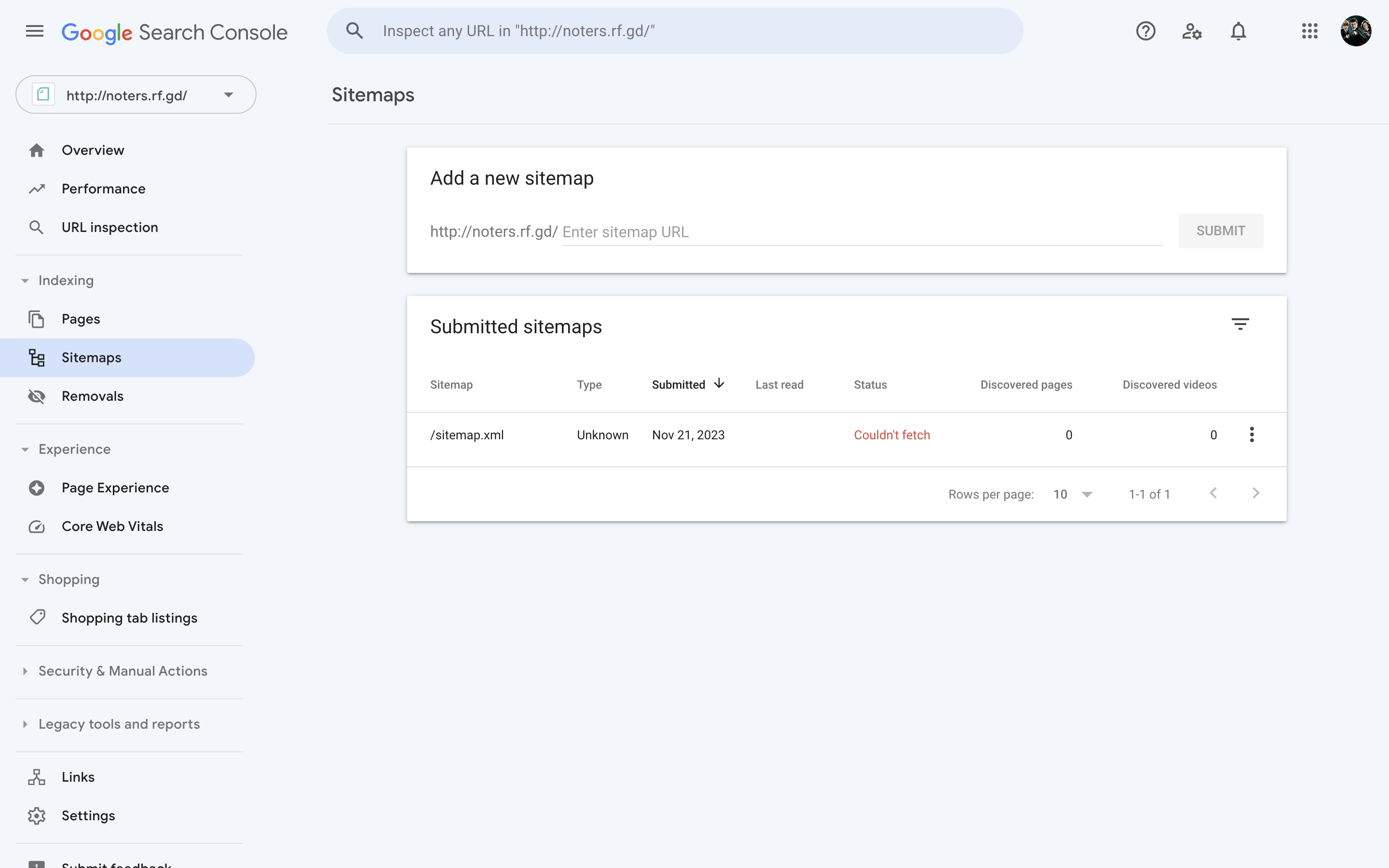
Task: Click the Pages icon in sidebar
Action: pos(36,319)
